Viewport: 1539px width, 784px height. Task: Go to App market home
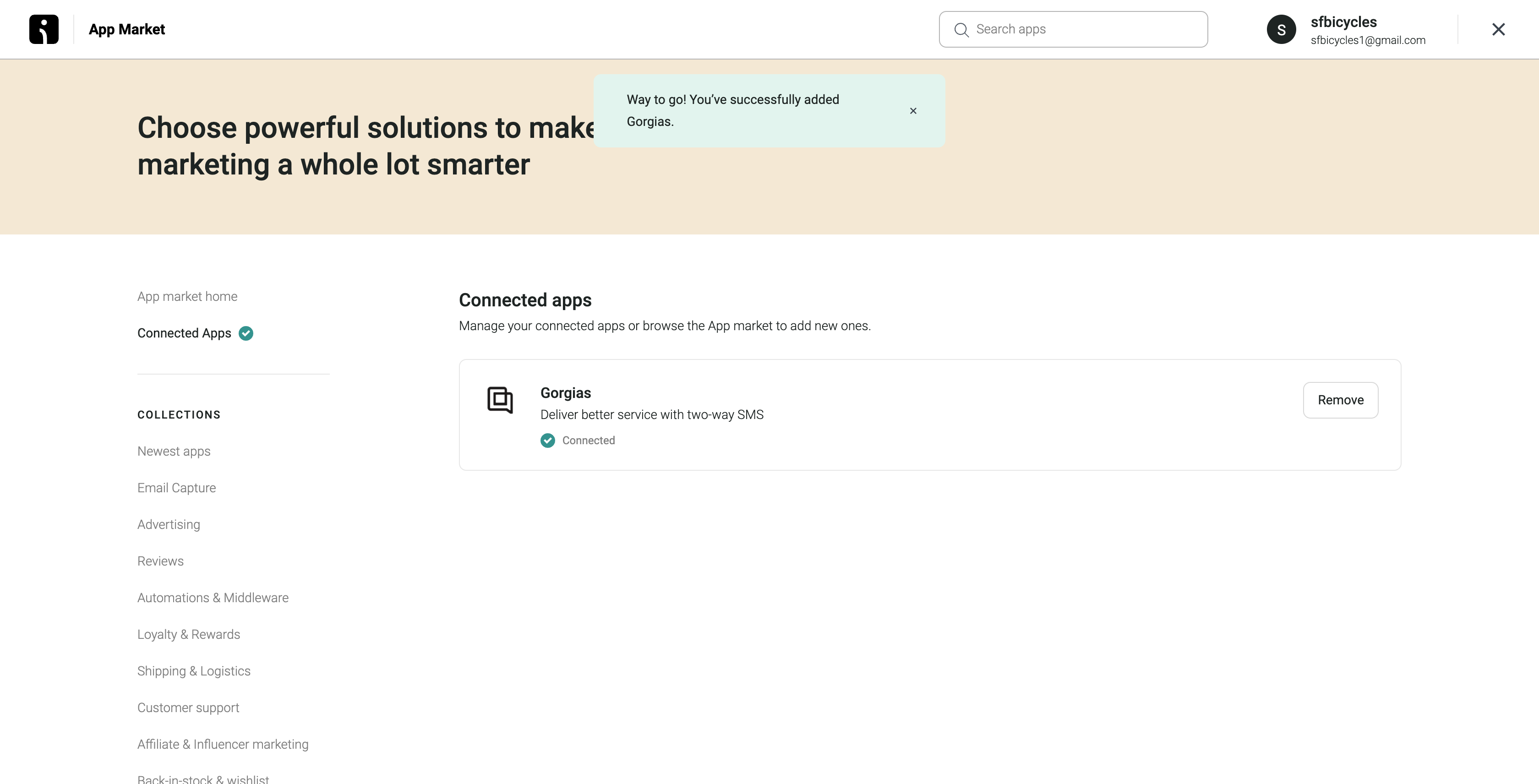(x=187, y=297)
